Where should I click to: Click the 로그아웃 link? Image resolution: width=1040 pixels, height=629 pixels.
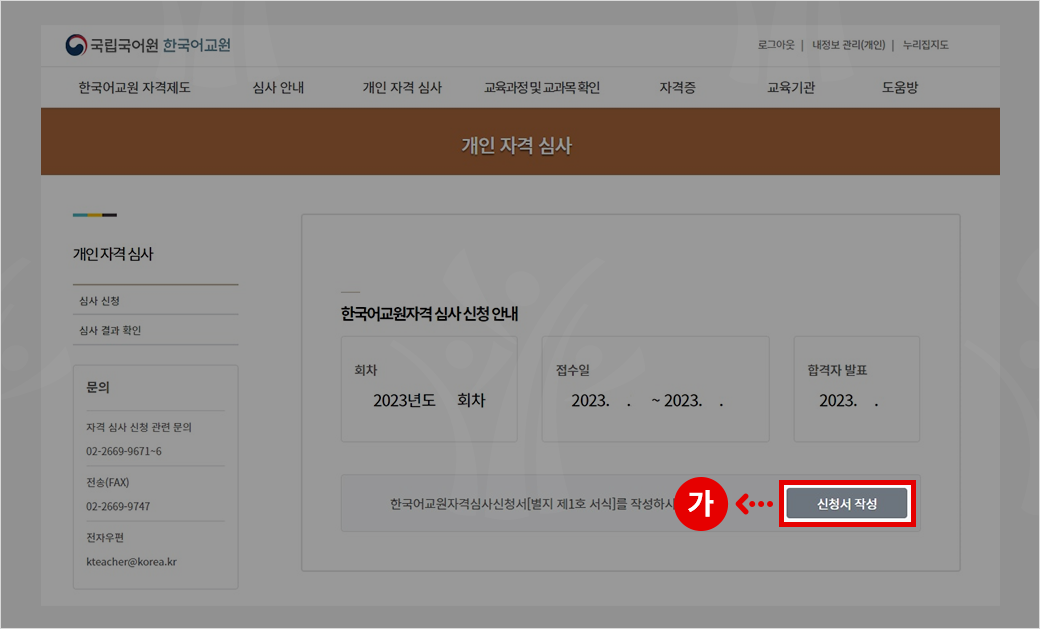(x=776, y=45)
